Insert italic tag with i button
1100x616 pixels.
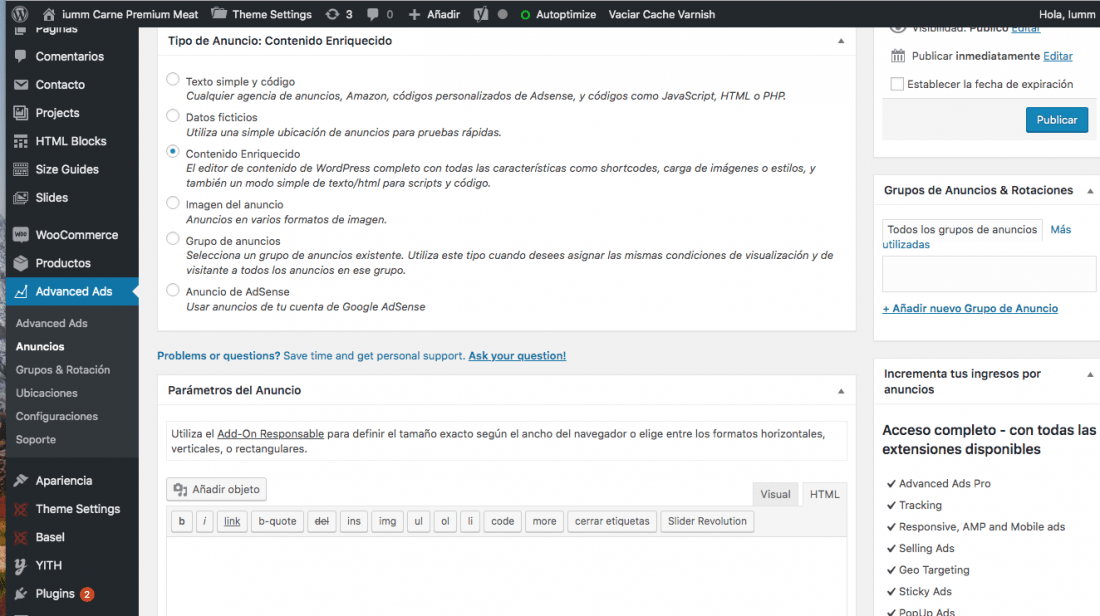tap(205, 521)
